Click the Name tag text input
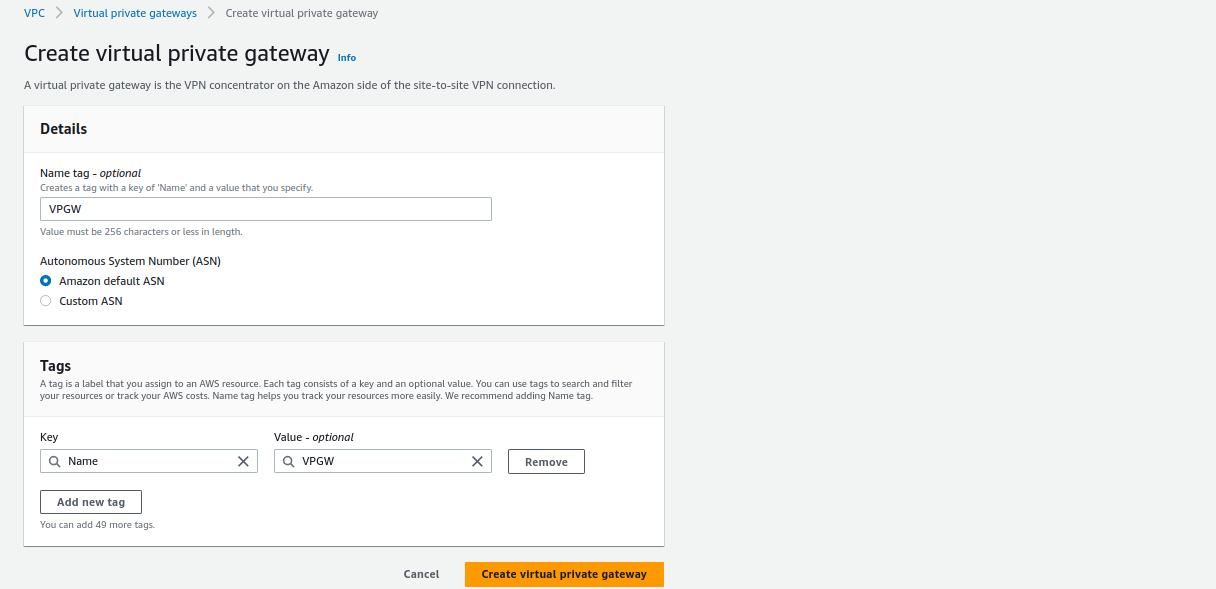This screenshot has width=1216, height=589. 266,209
